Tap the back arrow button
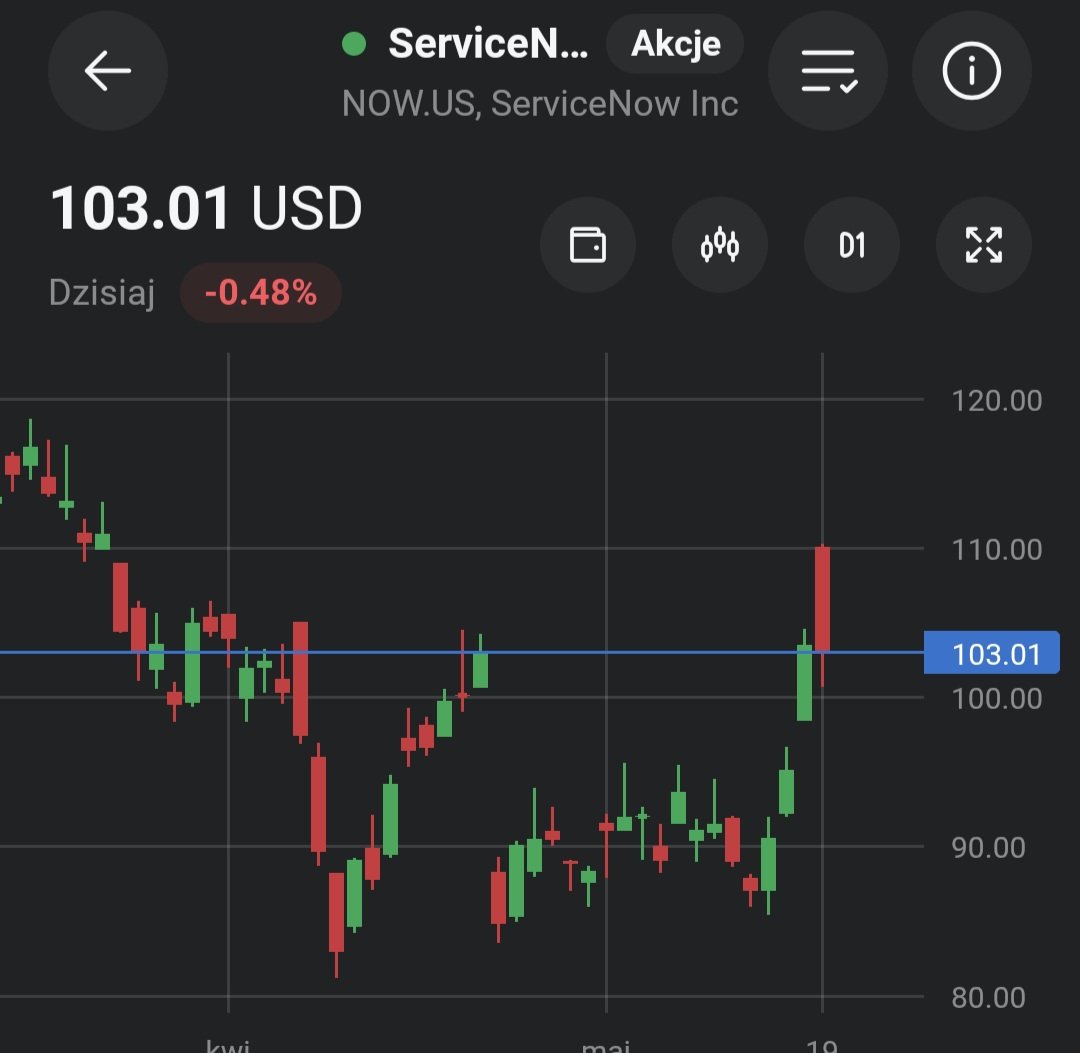The width and height of the screenshot is (1080, 1053). pos(108,70)
